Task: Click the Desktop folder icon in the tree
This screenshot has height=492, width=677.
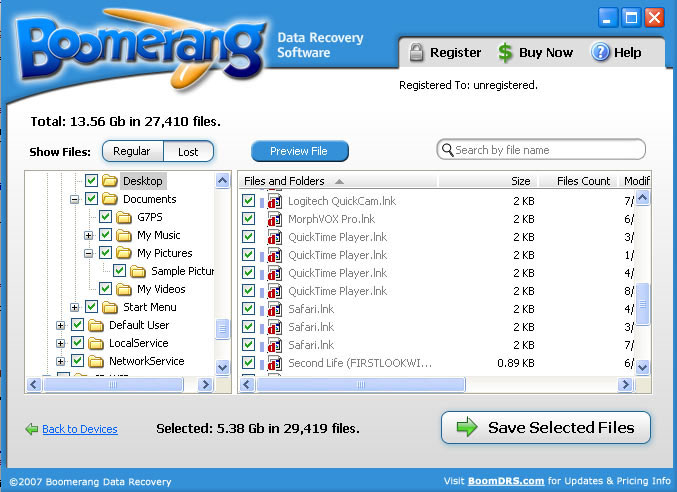Action: click(x=110, y=180)
